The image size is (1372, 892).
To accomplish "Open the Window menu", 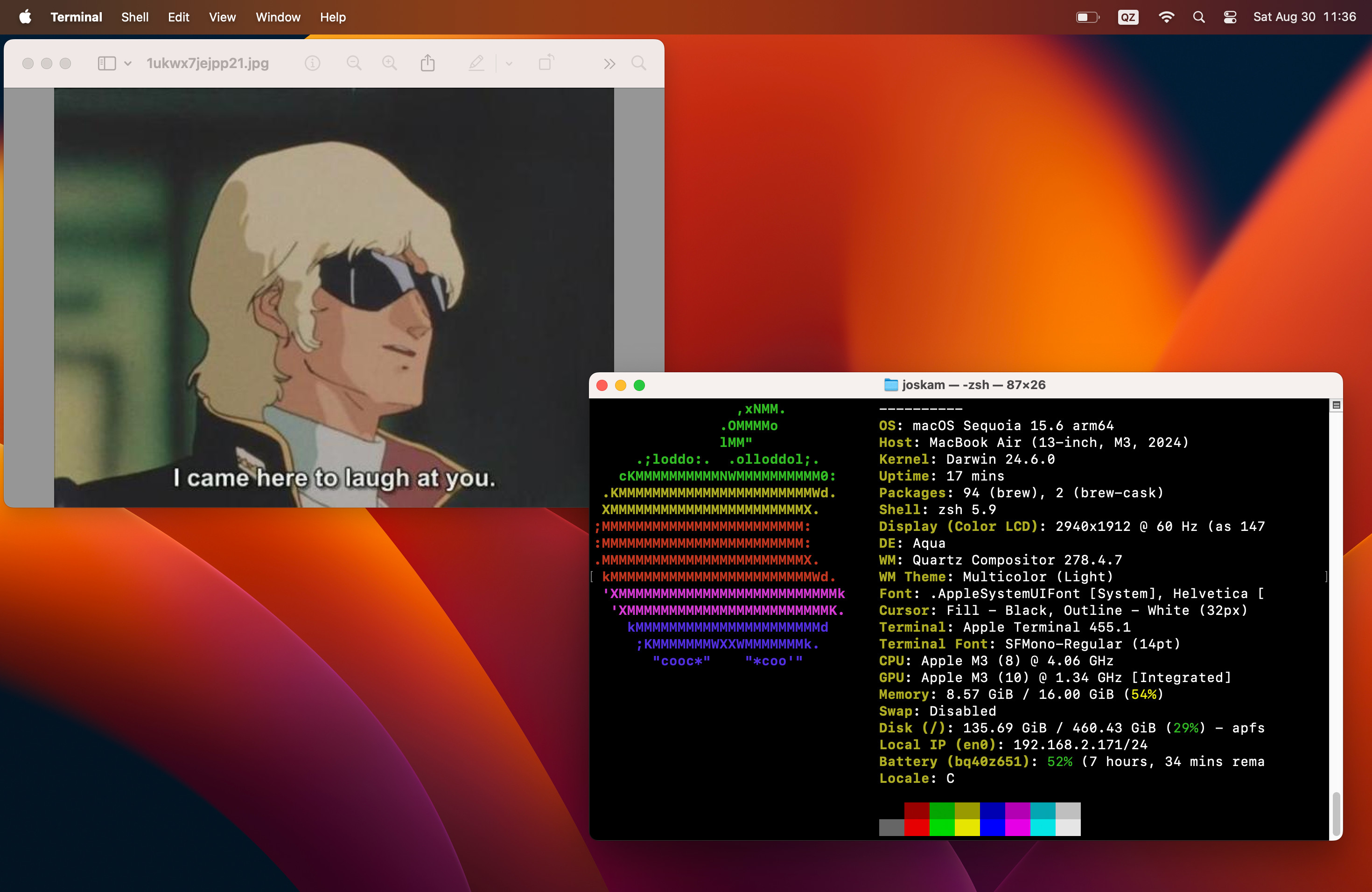I will click(278, 17).
